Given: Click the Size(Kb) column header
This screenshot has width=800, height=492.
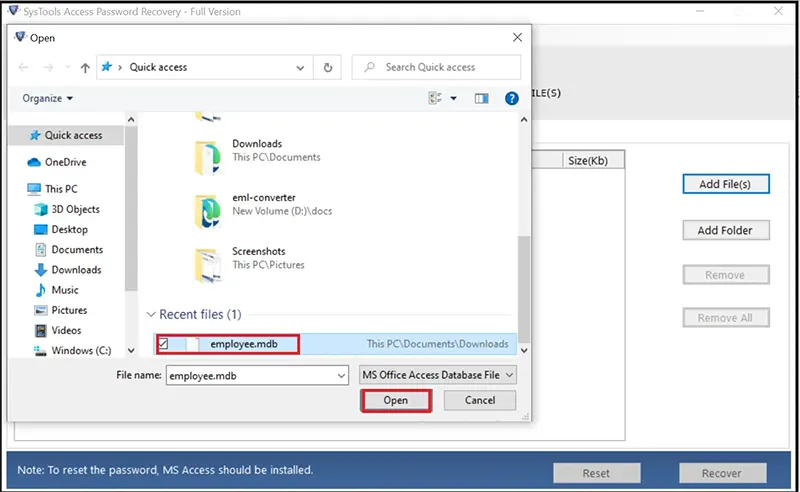Looking at the screenshot, I should (593, 161).
